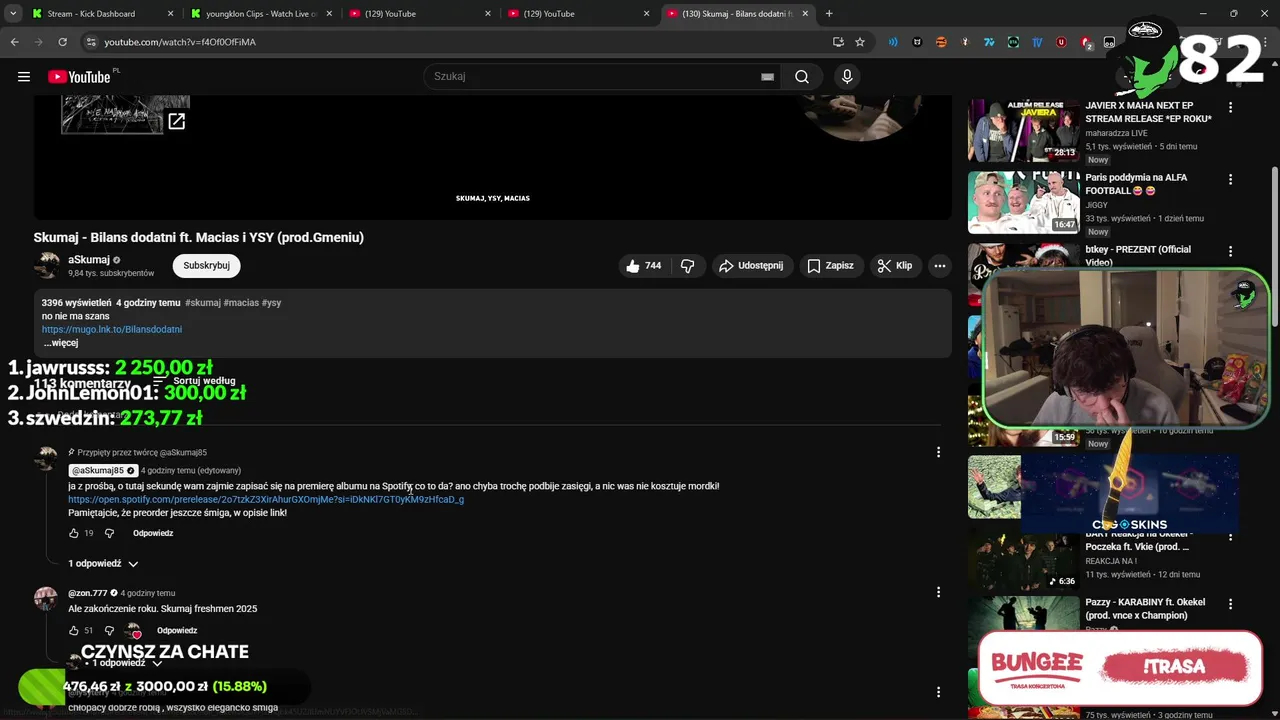Reply to the zon.777 comment

[177, 631]
